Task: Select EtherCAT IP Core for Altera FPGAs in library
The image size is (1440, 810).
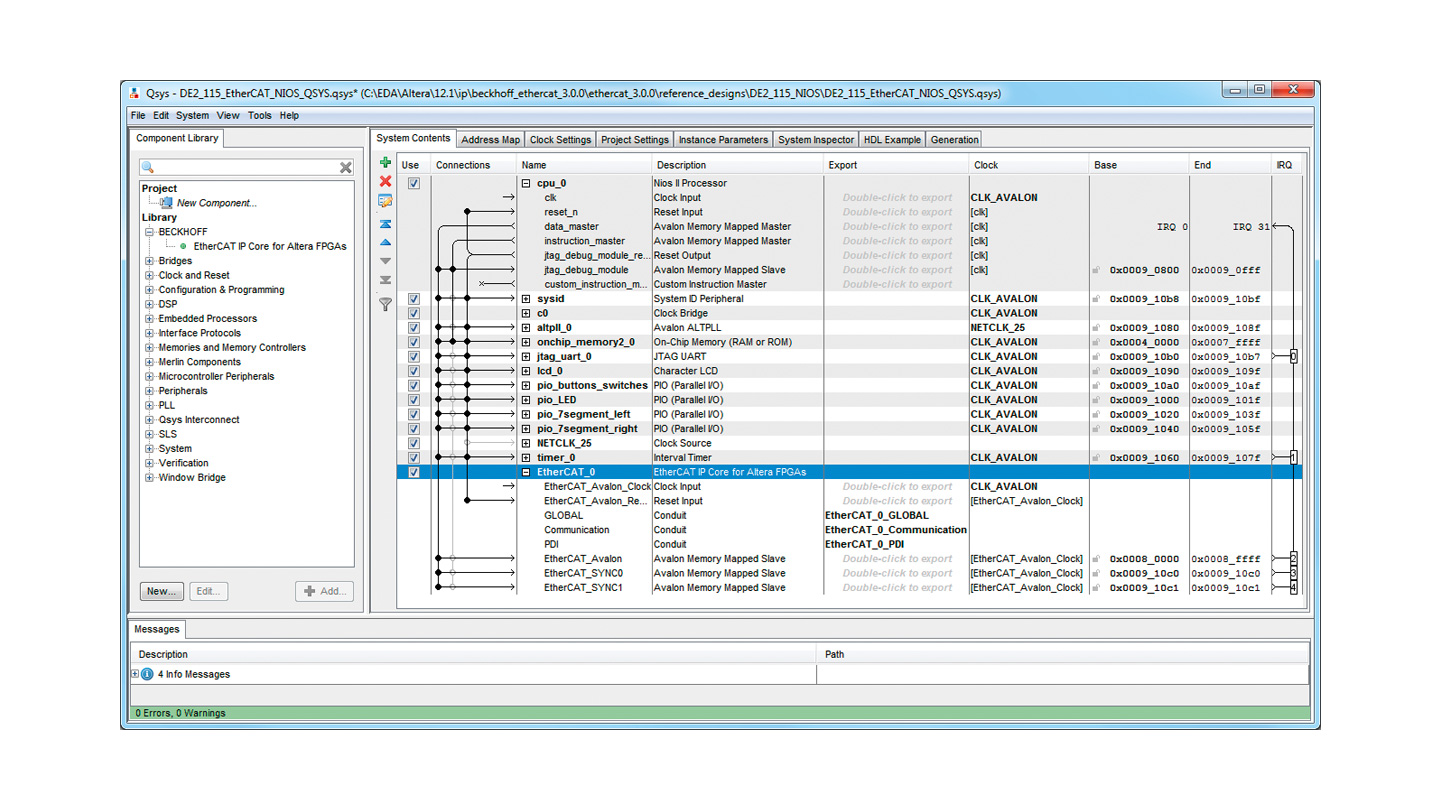Action: pos(270,246)
